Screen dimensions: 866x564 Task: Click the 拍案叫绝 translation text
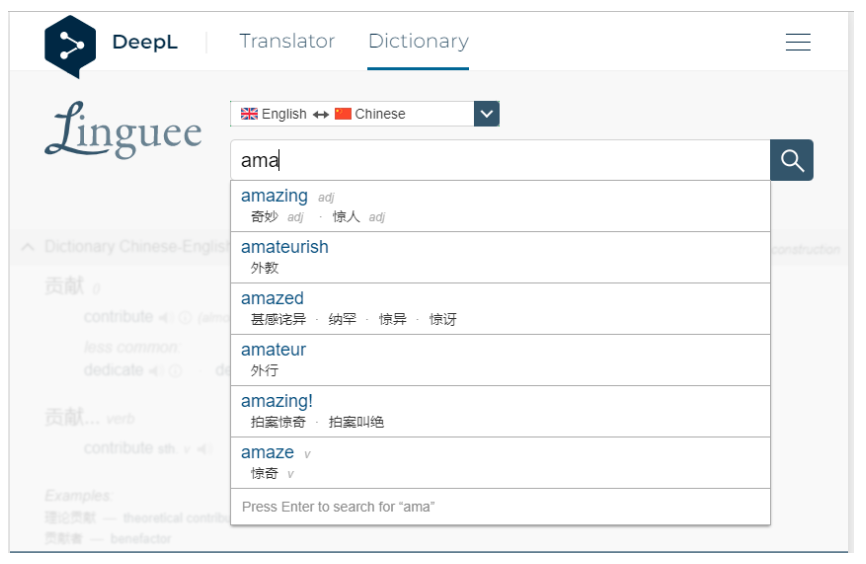click(356, 423)
